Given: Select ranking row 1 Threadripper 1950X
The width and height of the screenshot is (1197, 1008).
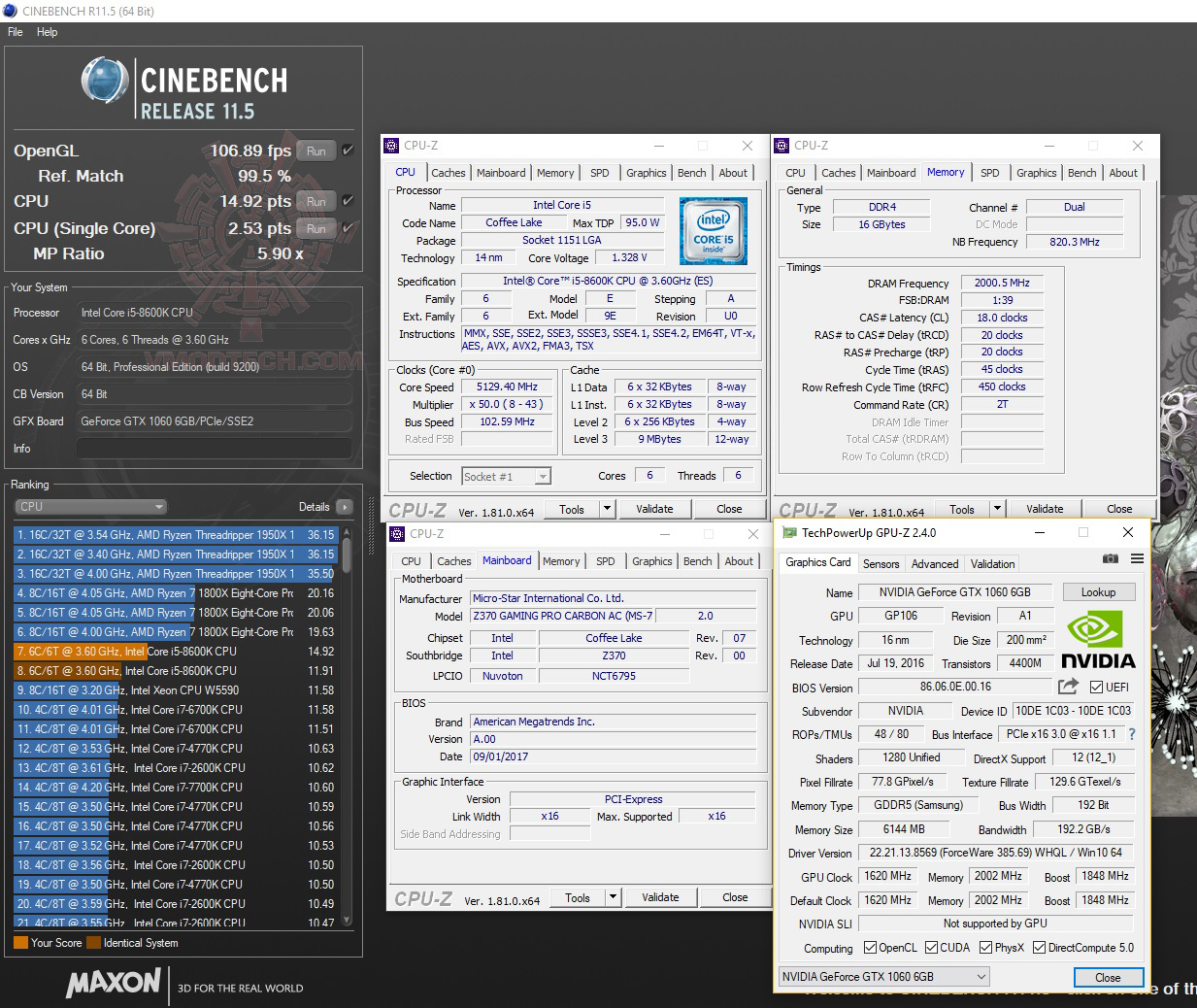Looking at the screenshot, I should [x=176, y=535].
